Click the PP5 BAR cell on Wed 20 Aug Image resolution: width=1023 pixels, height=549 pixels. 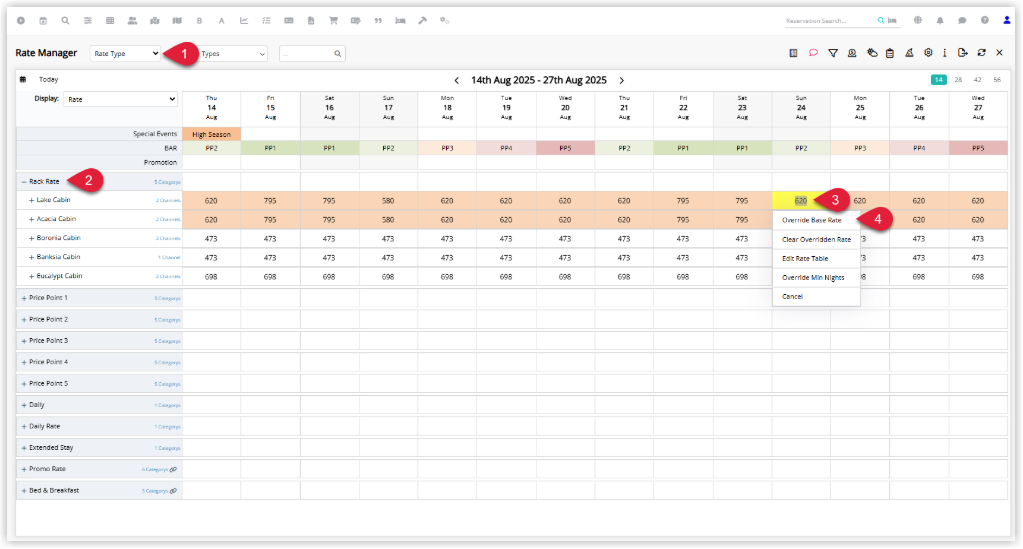point(565,148)
